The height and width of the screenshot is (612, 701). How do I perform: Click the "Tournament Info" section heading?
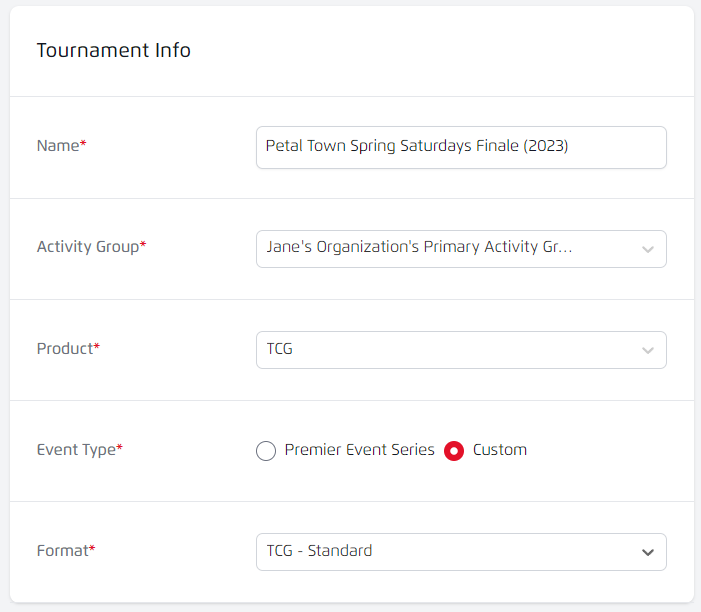tap(113, 50)
